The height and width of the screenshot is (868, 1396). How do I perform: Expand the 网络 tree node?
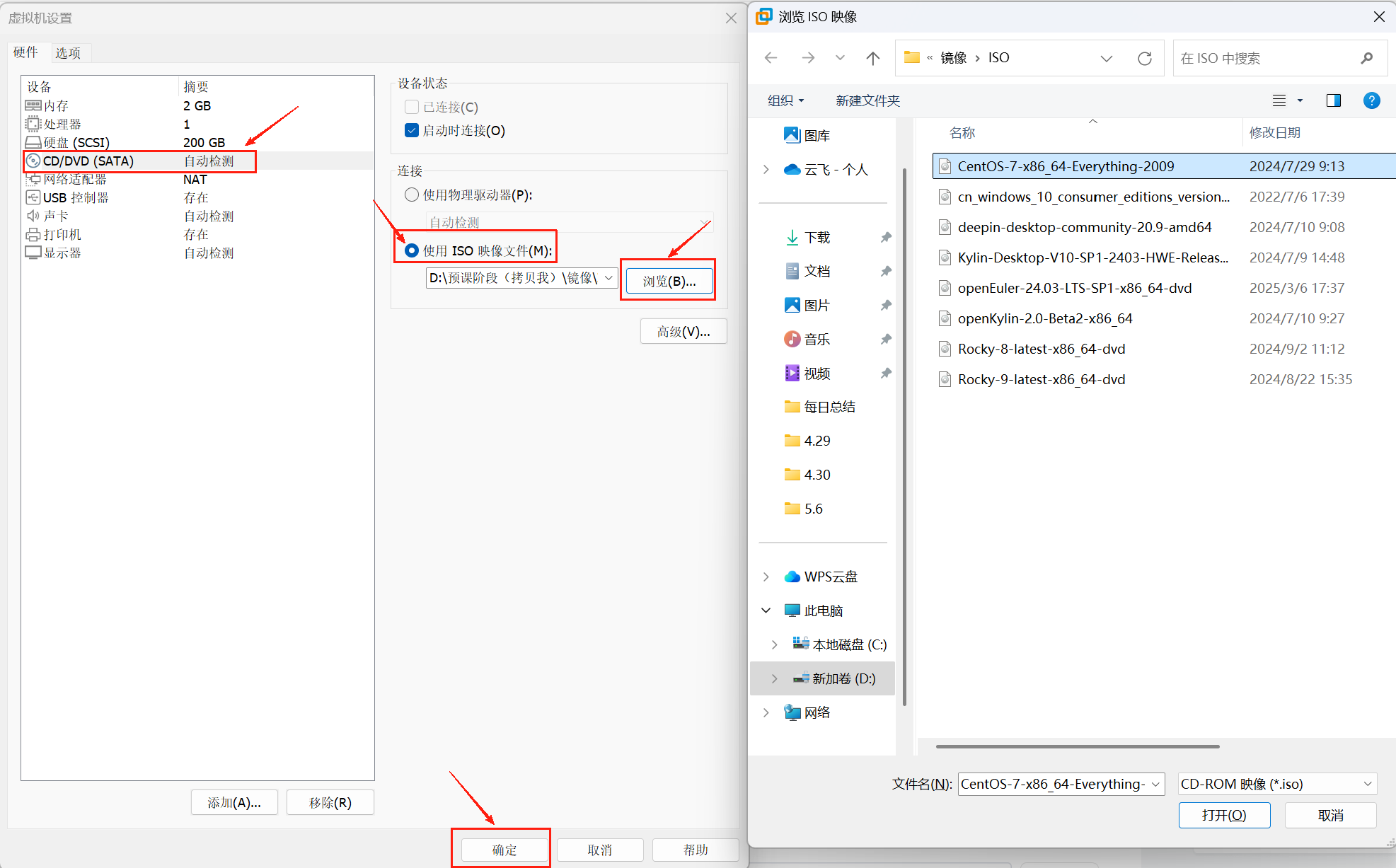click(766, 712)
